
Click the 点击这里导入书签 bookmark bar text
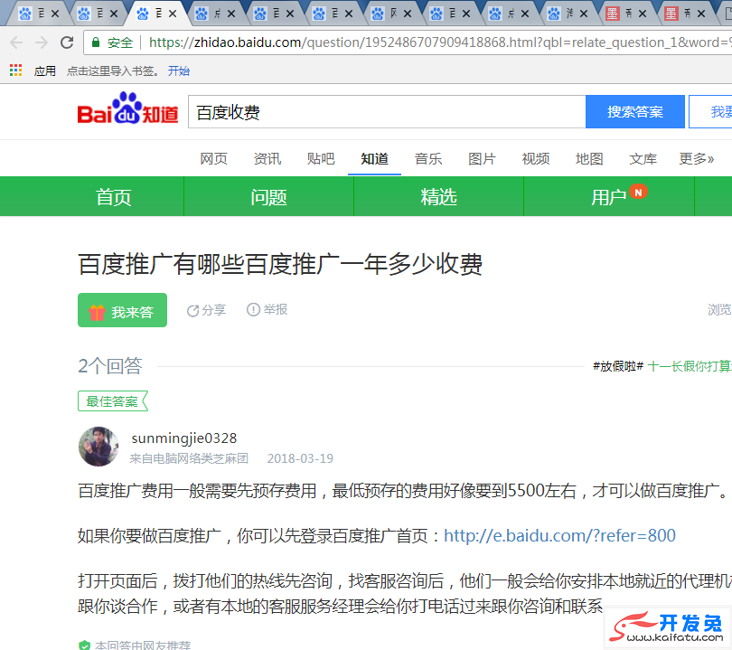(x=113, y=71)
